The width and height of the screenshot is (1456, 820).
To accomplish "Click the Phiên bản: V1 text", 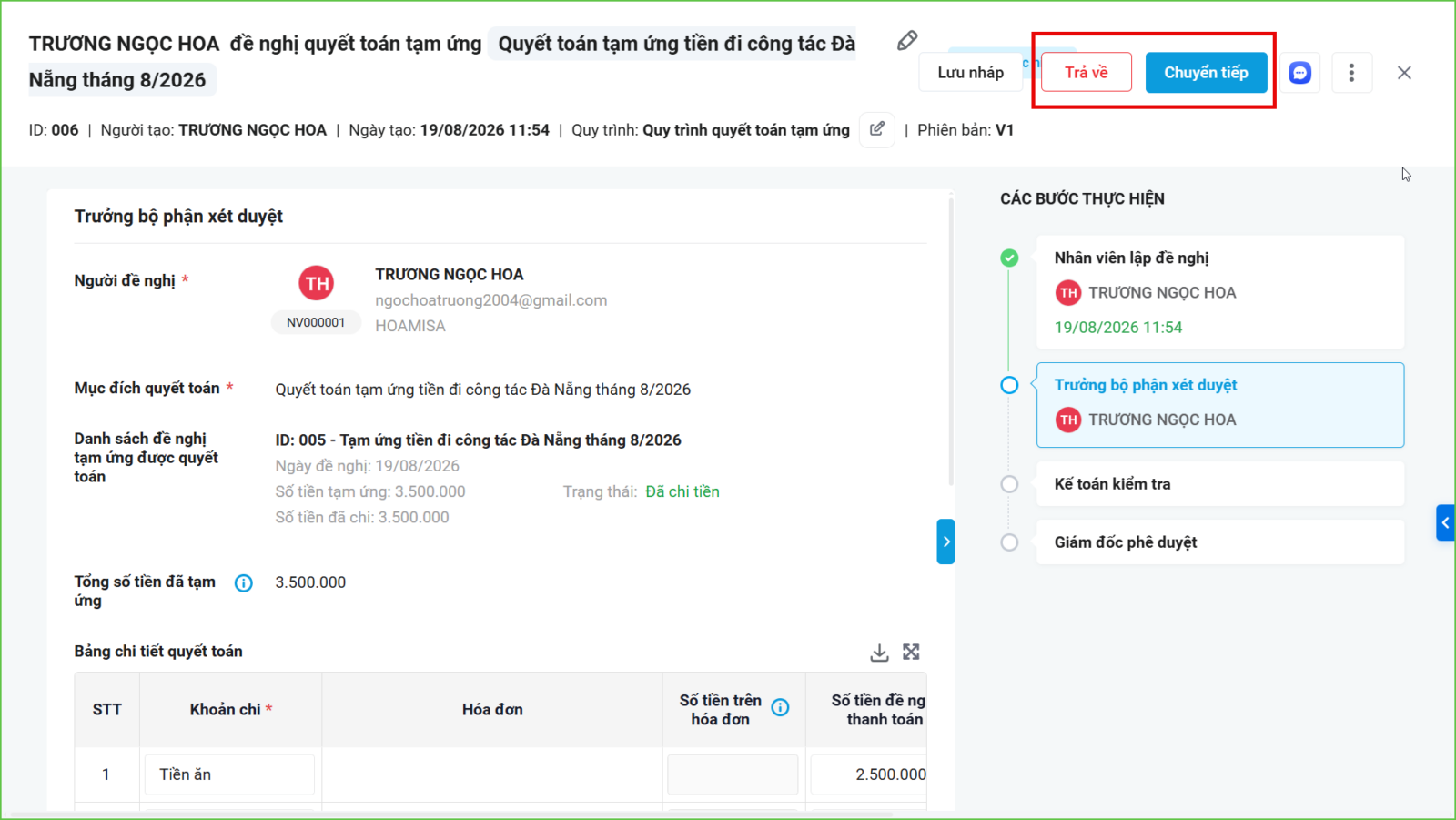I will 966,130.
